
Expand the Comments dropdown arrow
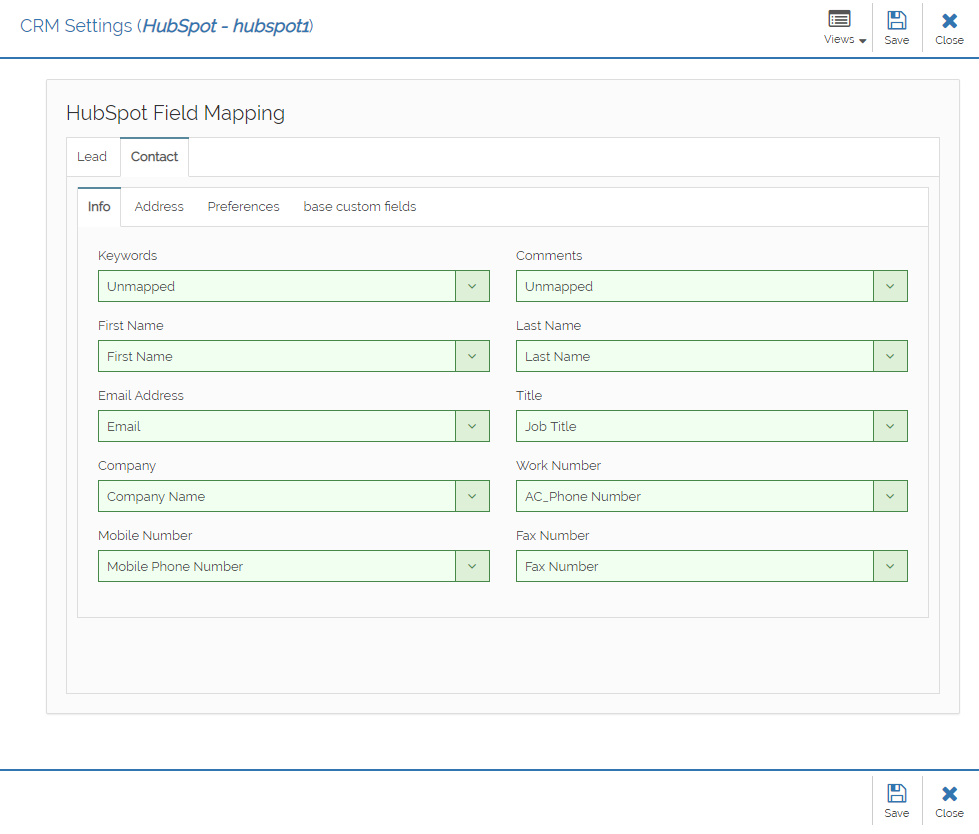890,287
